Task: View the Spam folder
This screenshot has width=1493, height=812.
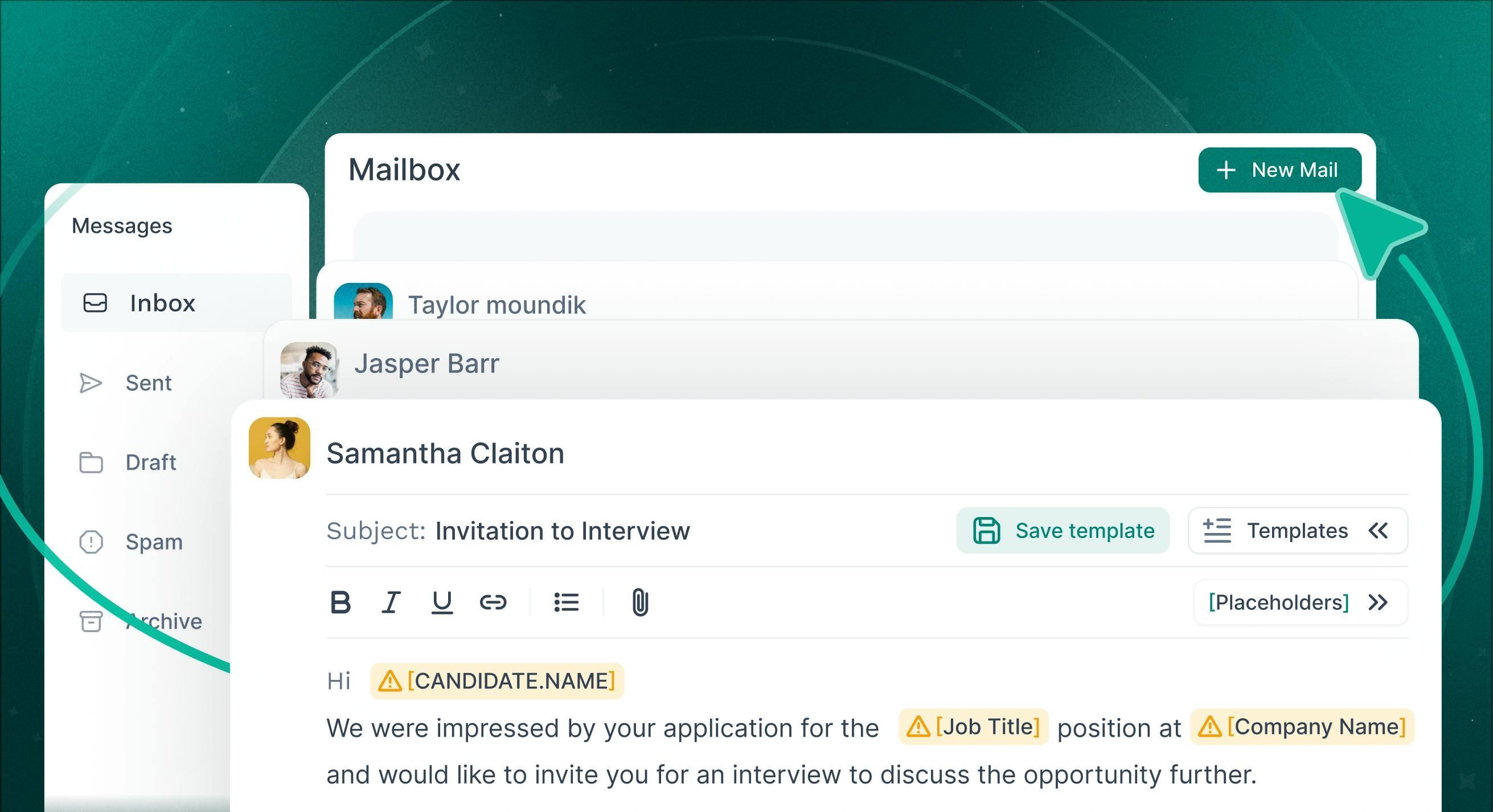Action: 154,542
